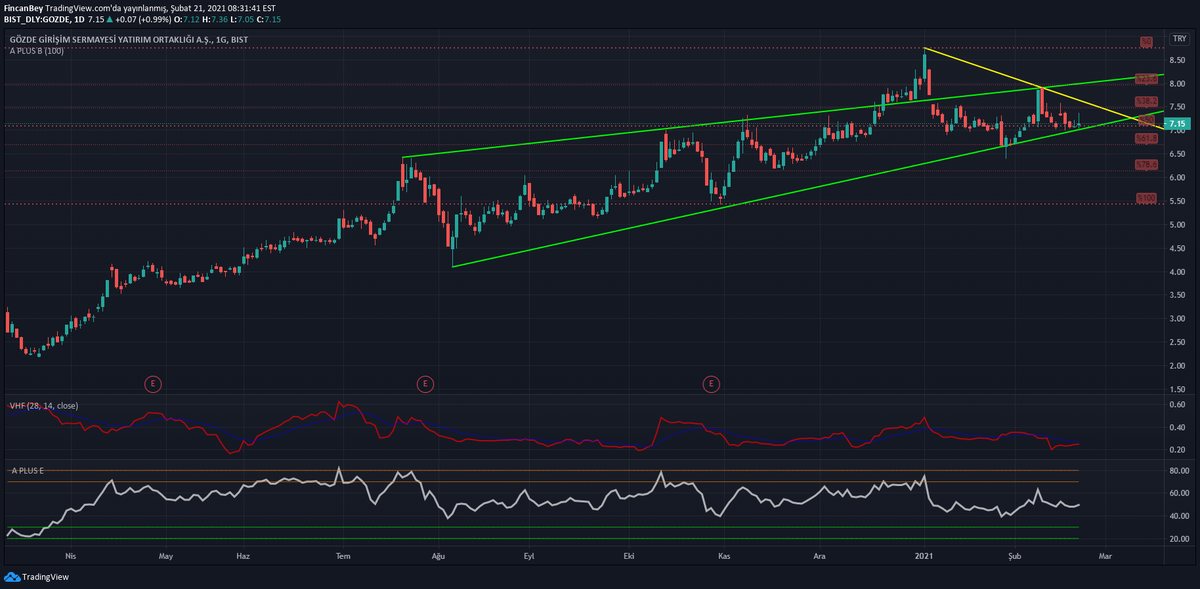Click the earnings E marker near Kas
Viewport: 1200px width, 589px height.
(x=711, y=382)
